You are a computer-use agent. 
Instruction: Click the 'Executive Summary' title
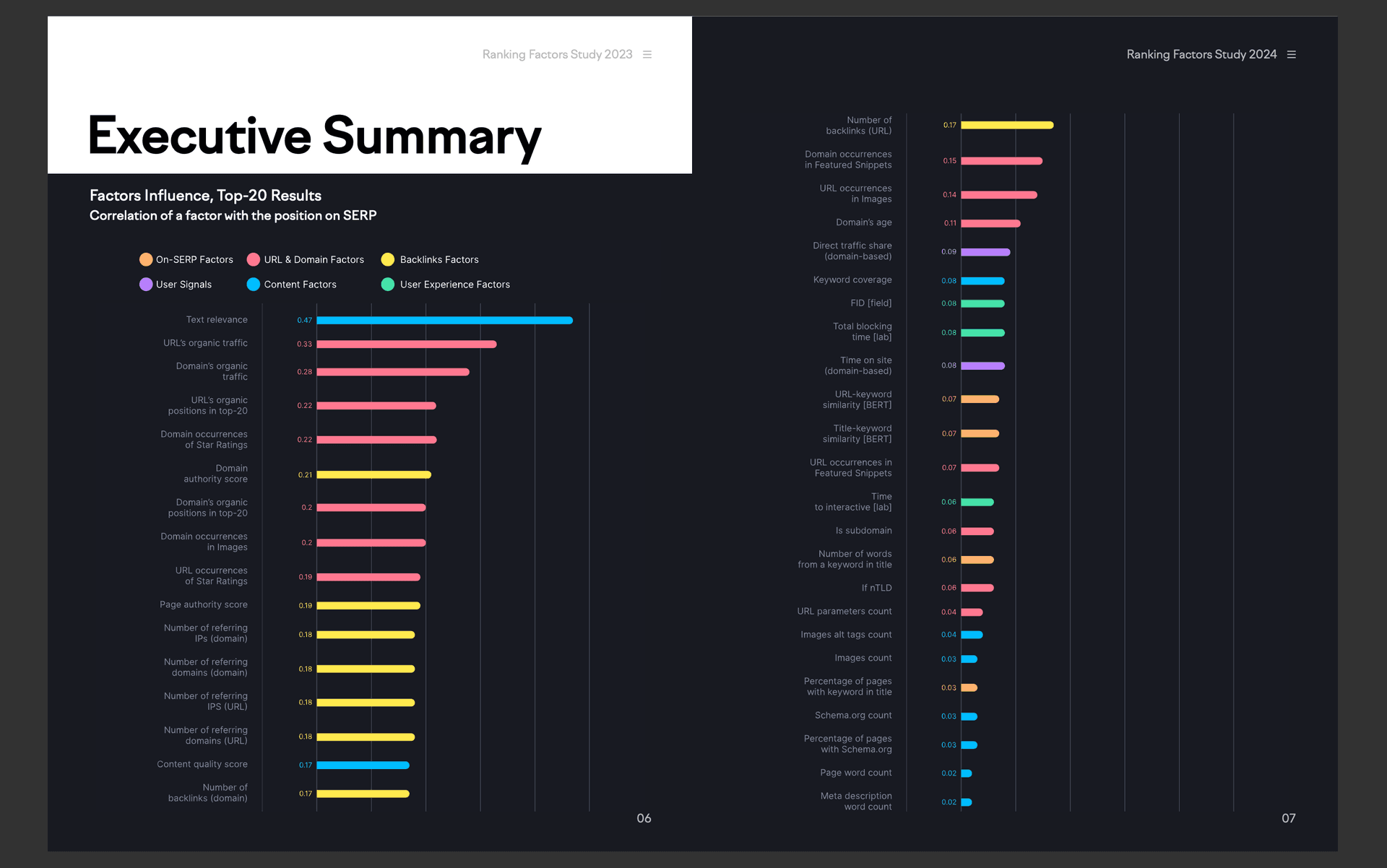(315, 136)
